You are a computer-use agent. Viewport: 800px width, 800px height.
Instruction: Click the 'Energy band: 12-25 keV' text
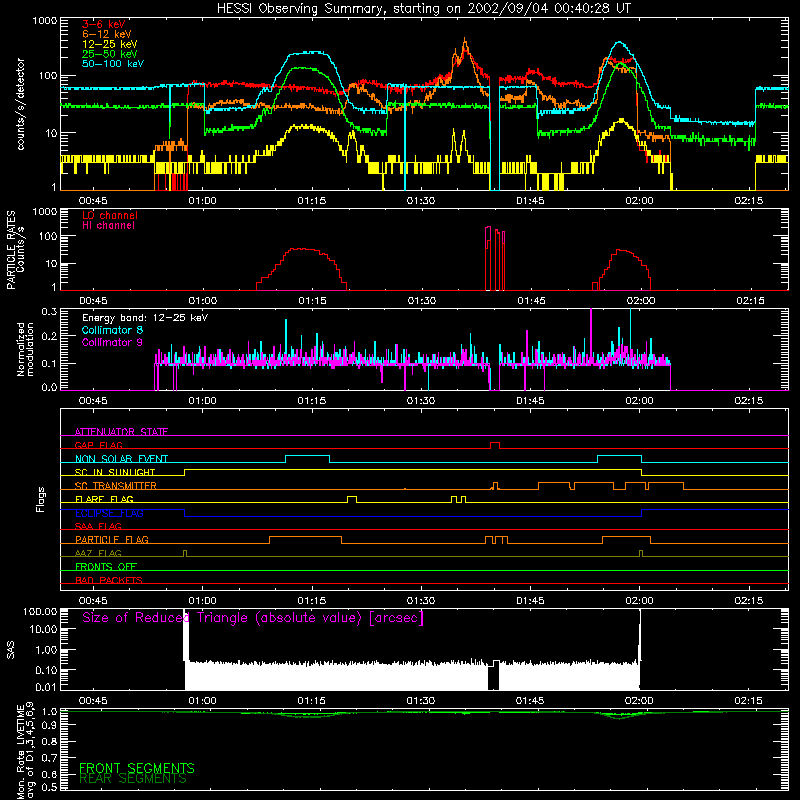click(145, 318)
